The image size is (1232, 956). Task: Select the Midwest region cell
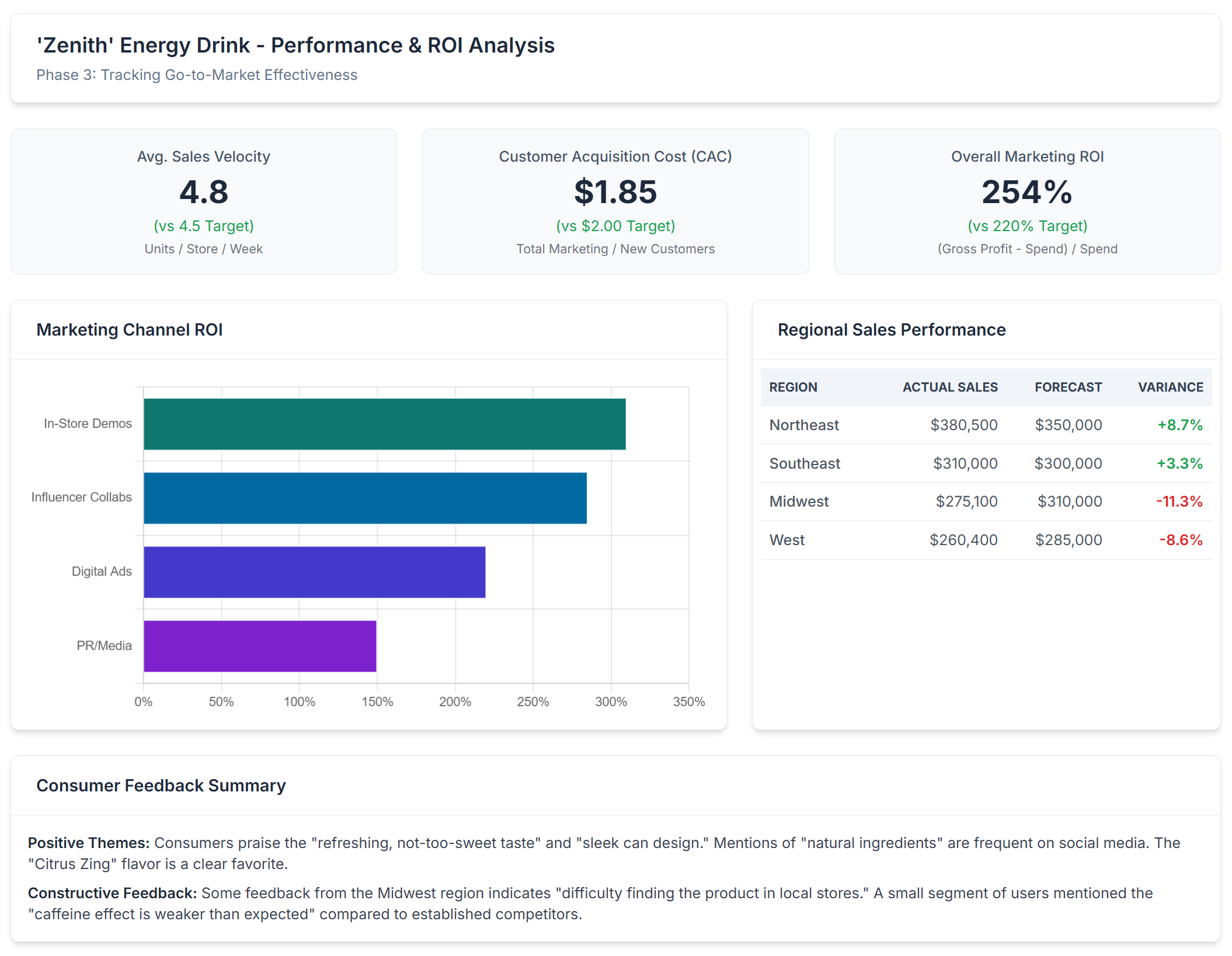point(799,501)
